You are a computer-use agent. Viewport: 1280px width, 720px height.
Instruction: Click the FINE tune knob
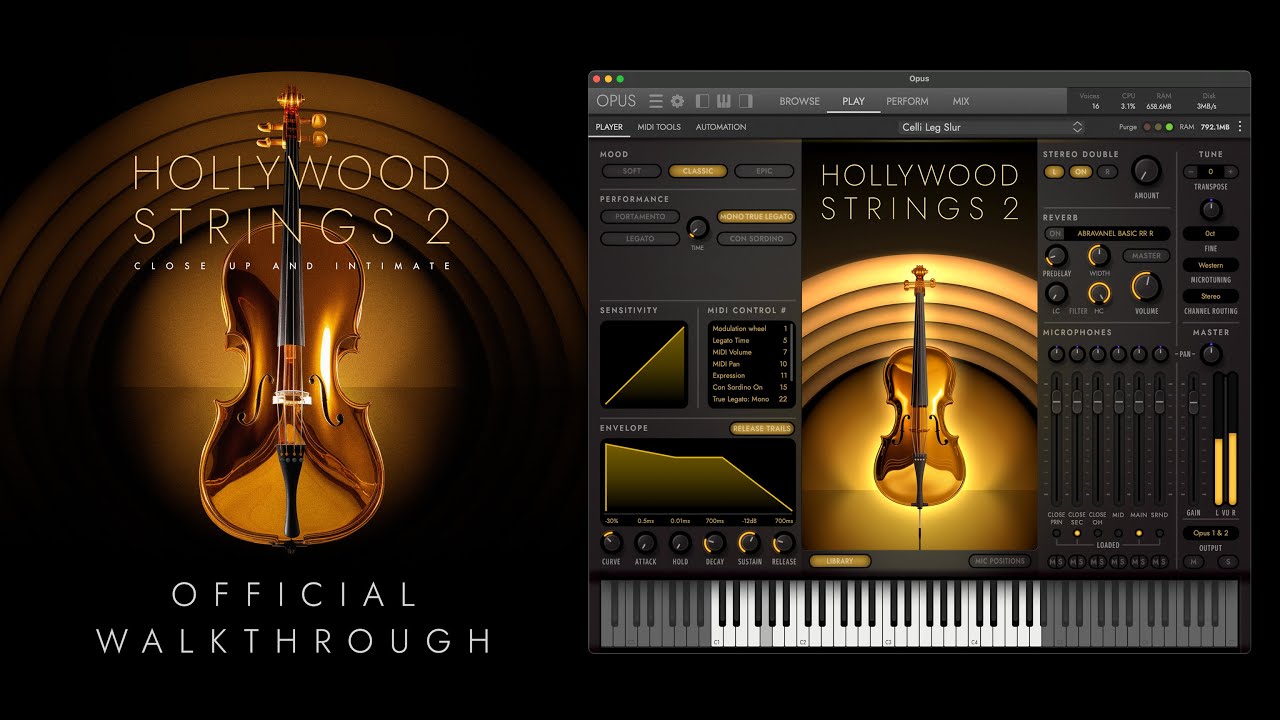pos(1211,210)
